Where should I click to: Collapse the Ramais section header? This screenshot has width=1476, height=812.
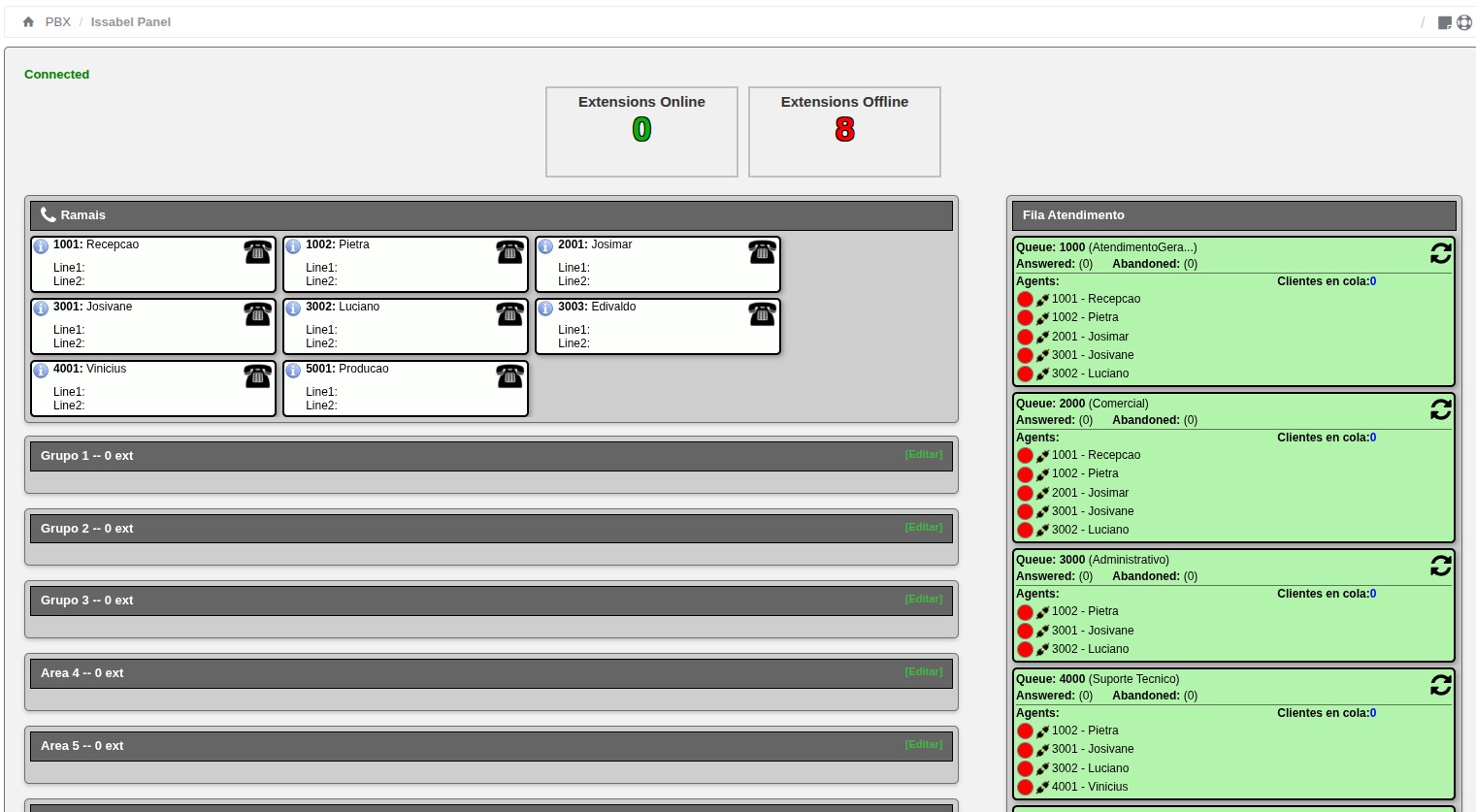[x=491, y=215]
